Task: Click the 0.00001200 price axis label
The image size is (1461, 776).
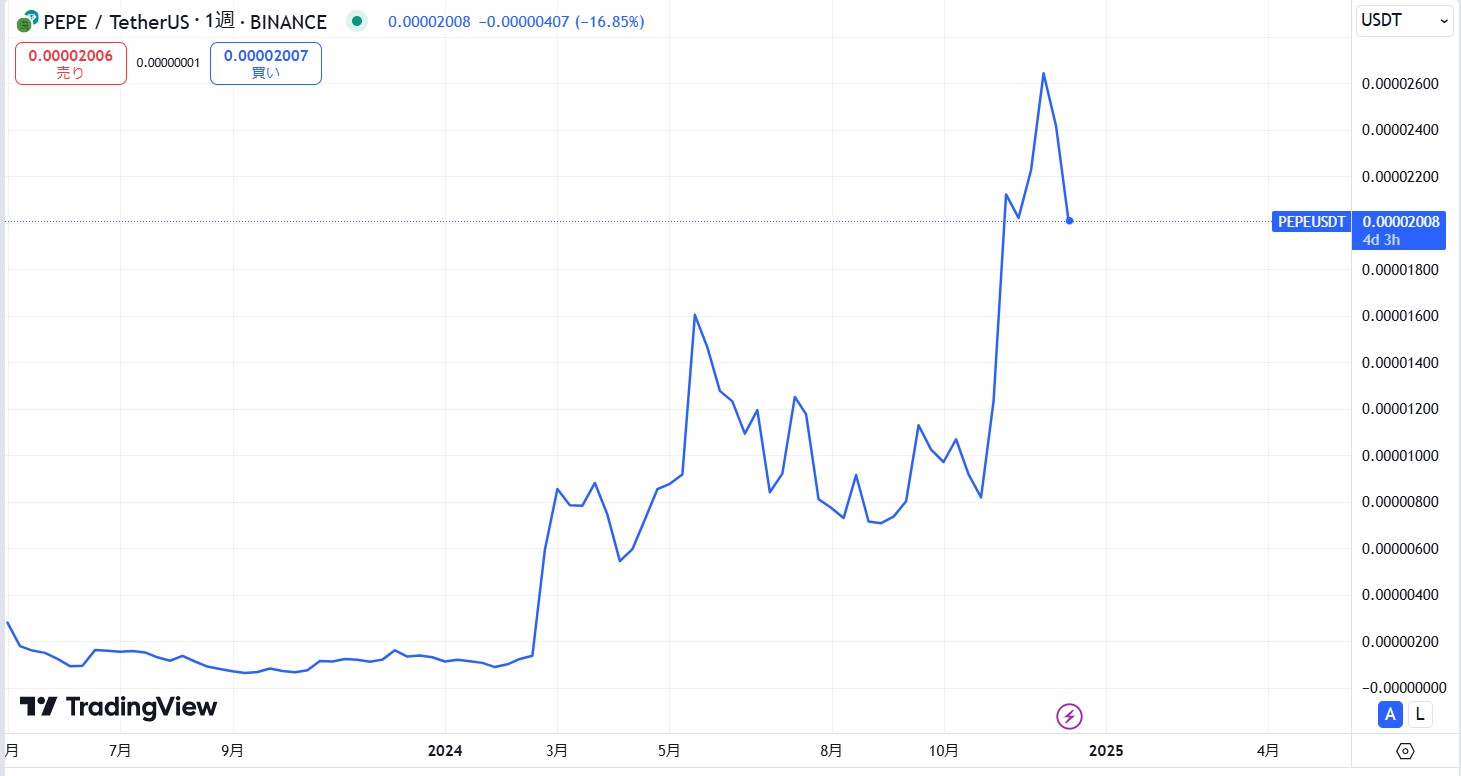Action: pos(1400,409)
